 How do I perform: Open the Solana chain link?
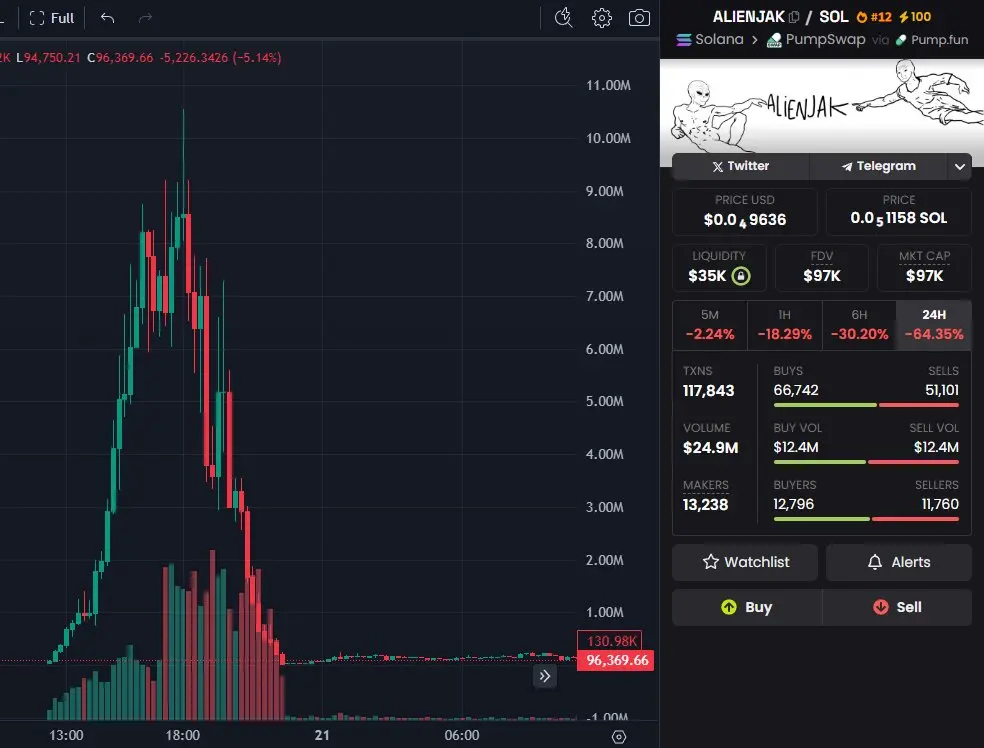710,40
